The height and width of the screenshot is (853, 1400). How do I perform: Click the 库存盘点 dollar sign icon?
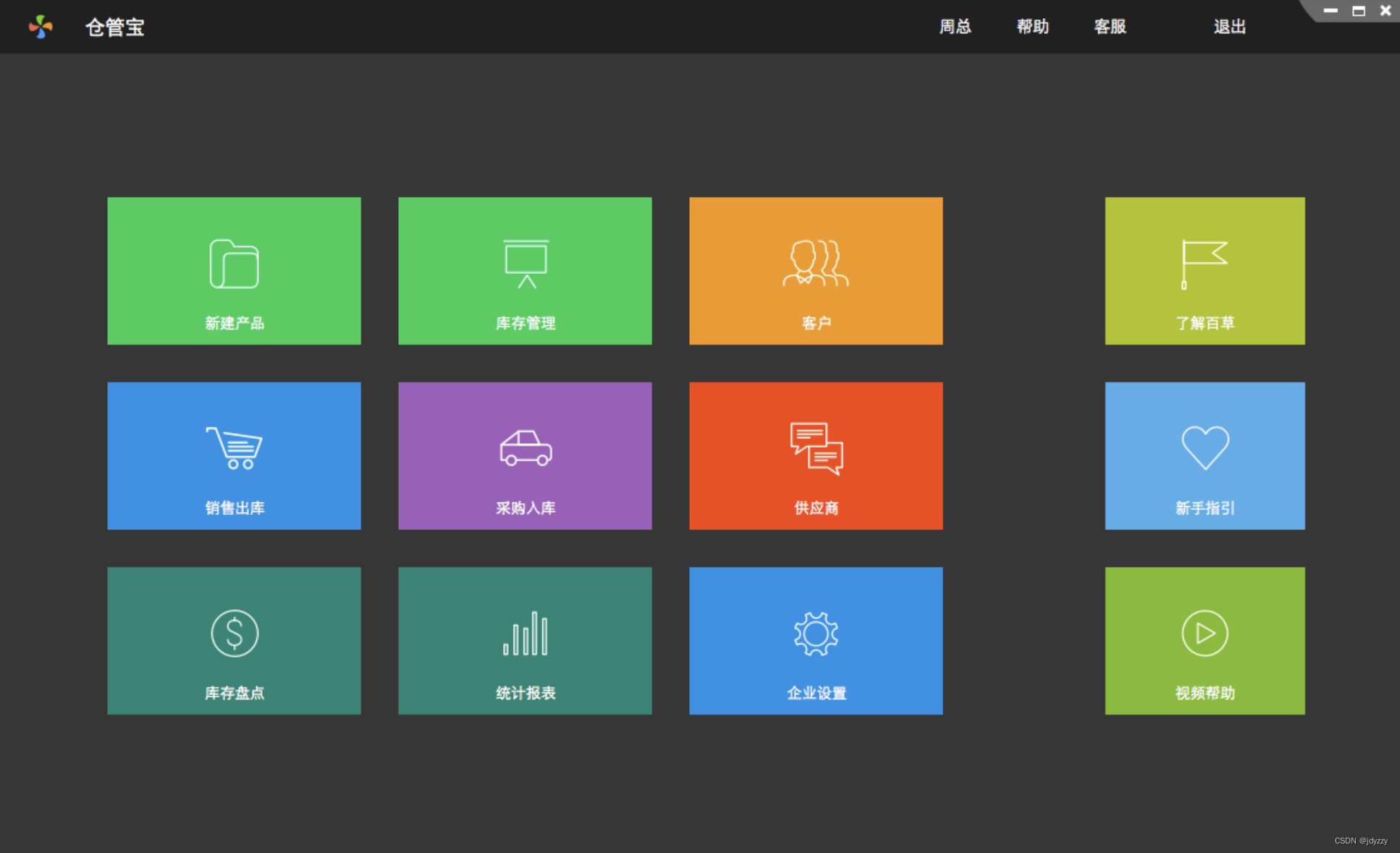tap(234, 634)
